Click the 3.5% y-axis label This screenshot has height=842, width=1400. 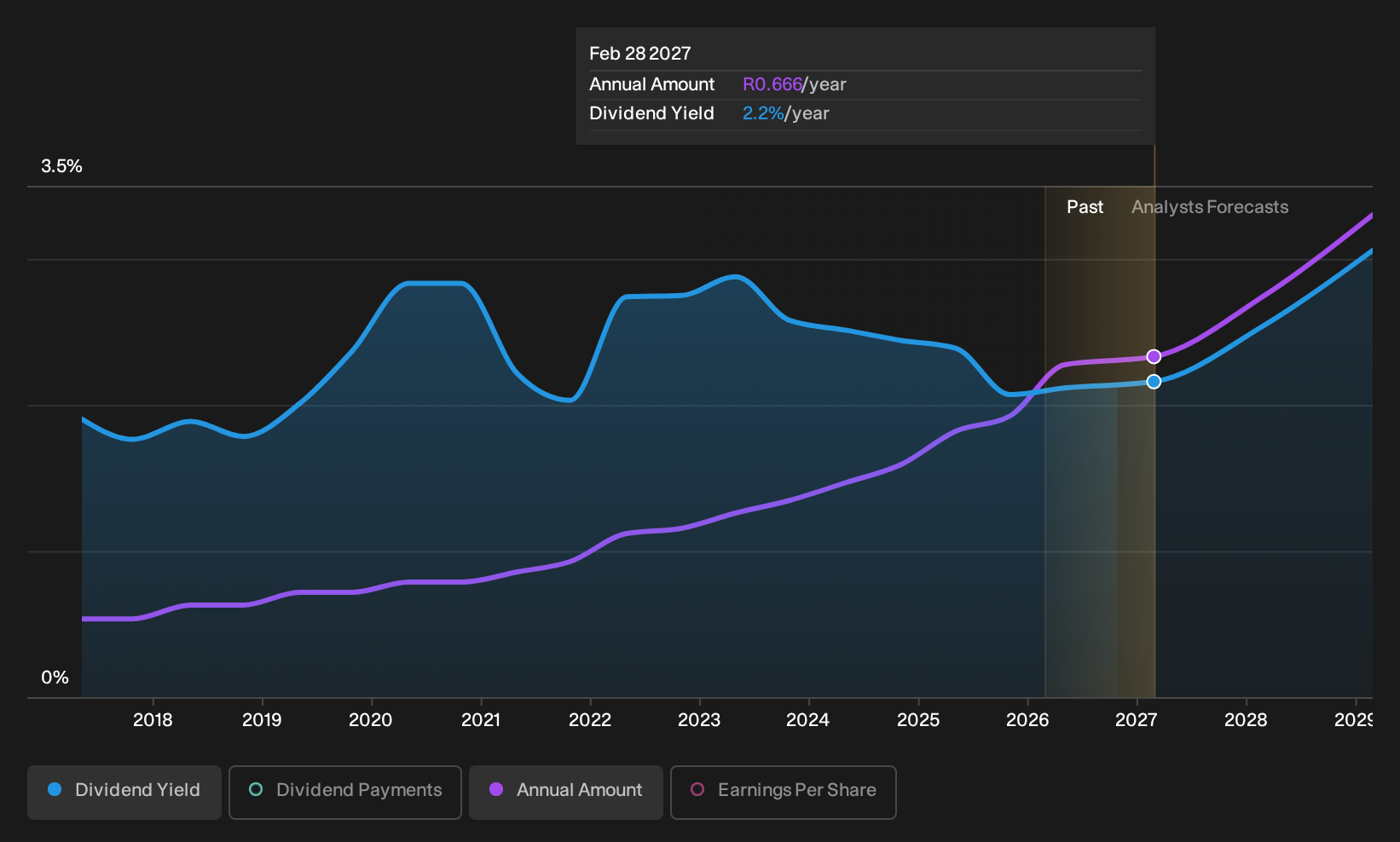pyautogui.click(x=61, y=166)
